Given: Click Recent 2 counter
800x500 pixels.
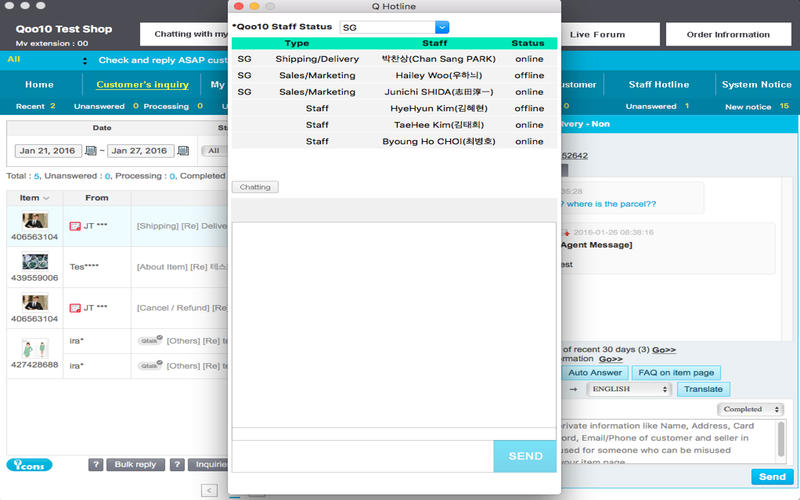Looking at the screenshot, I should click(x=35, y=106).
